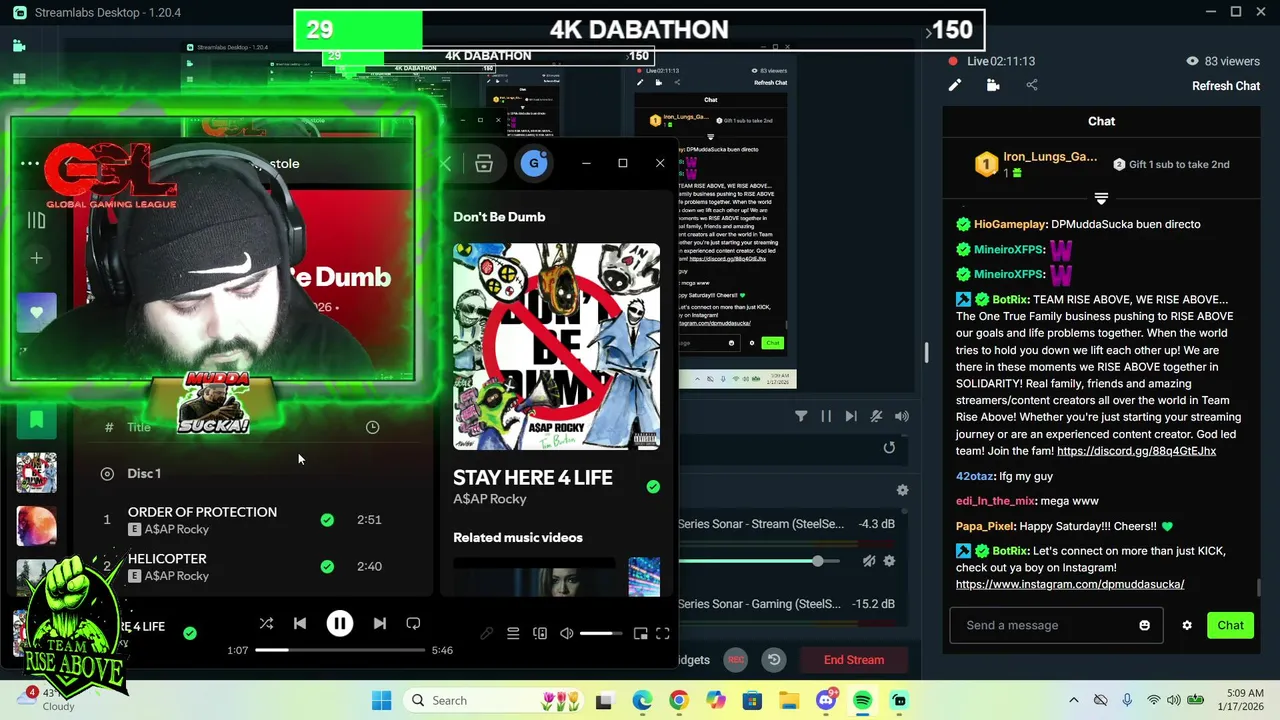Toggle Streamlabs REC recording button

coord(735,660)
